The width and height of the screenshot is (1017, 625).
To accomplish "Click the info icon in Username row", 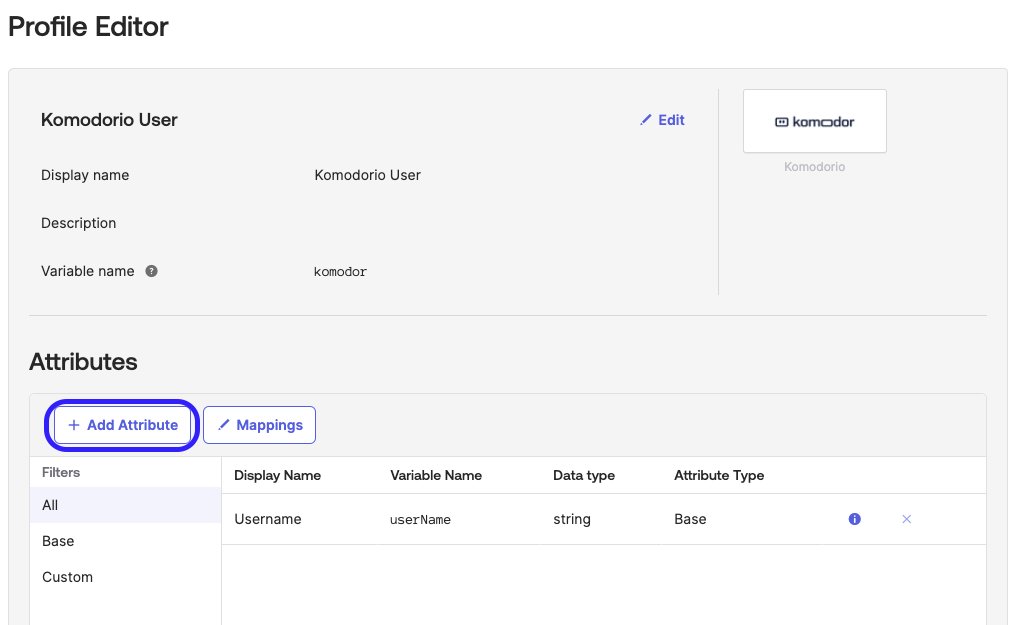I will click(854, 519).
